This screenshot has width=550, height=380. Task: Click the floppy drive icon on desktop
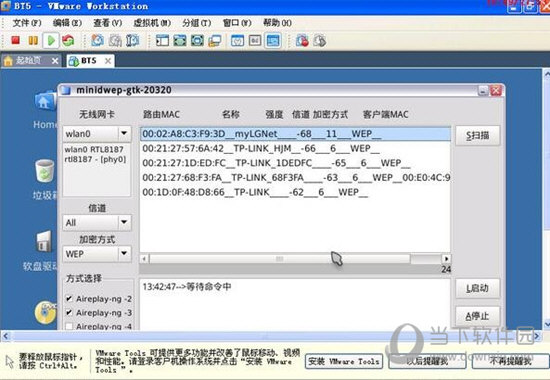click(x=45, y=241)
